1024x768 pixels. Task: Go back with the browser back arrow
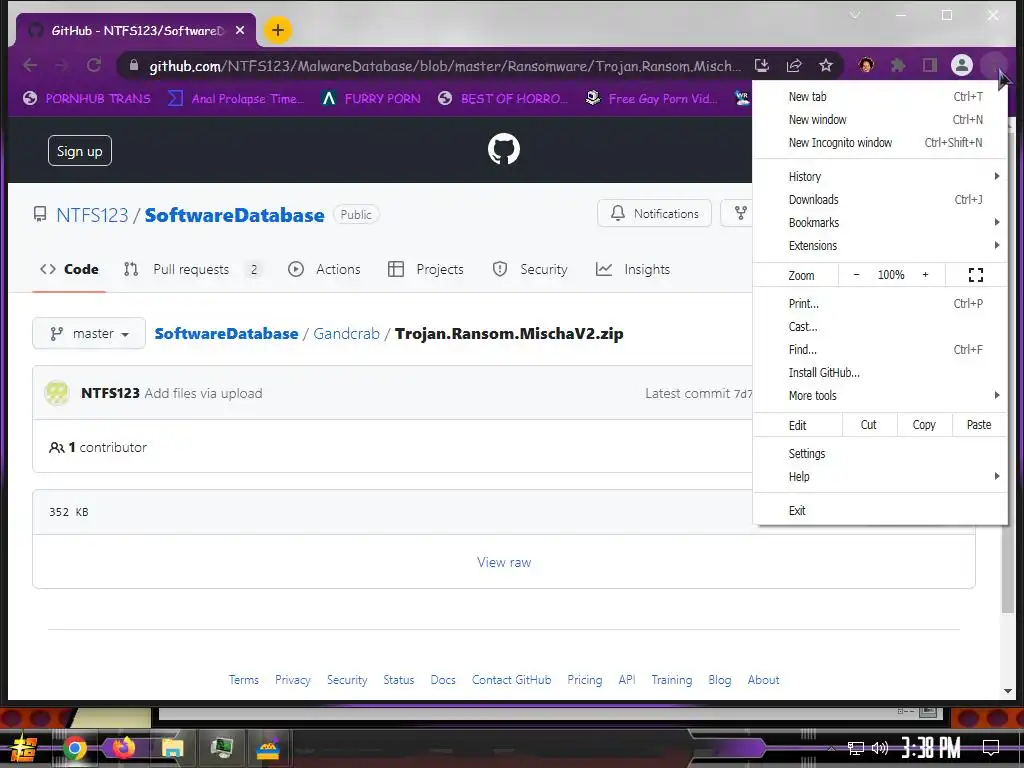click(30, 65)
